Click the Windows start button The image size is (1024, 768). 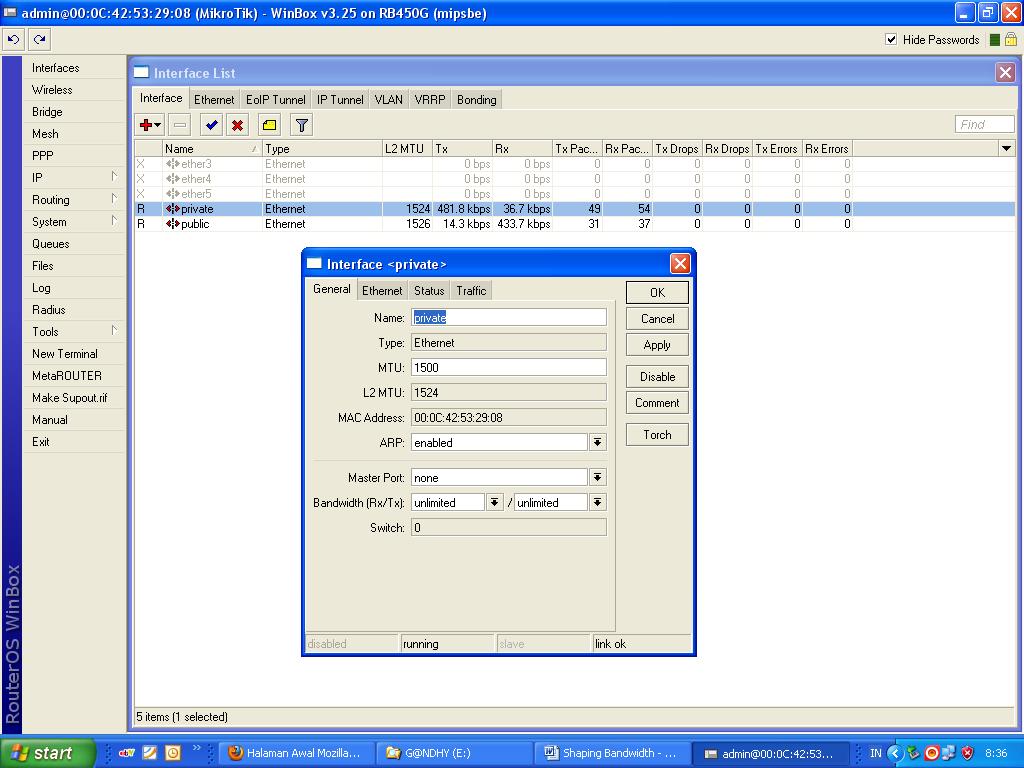[x=46, y=753]
